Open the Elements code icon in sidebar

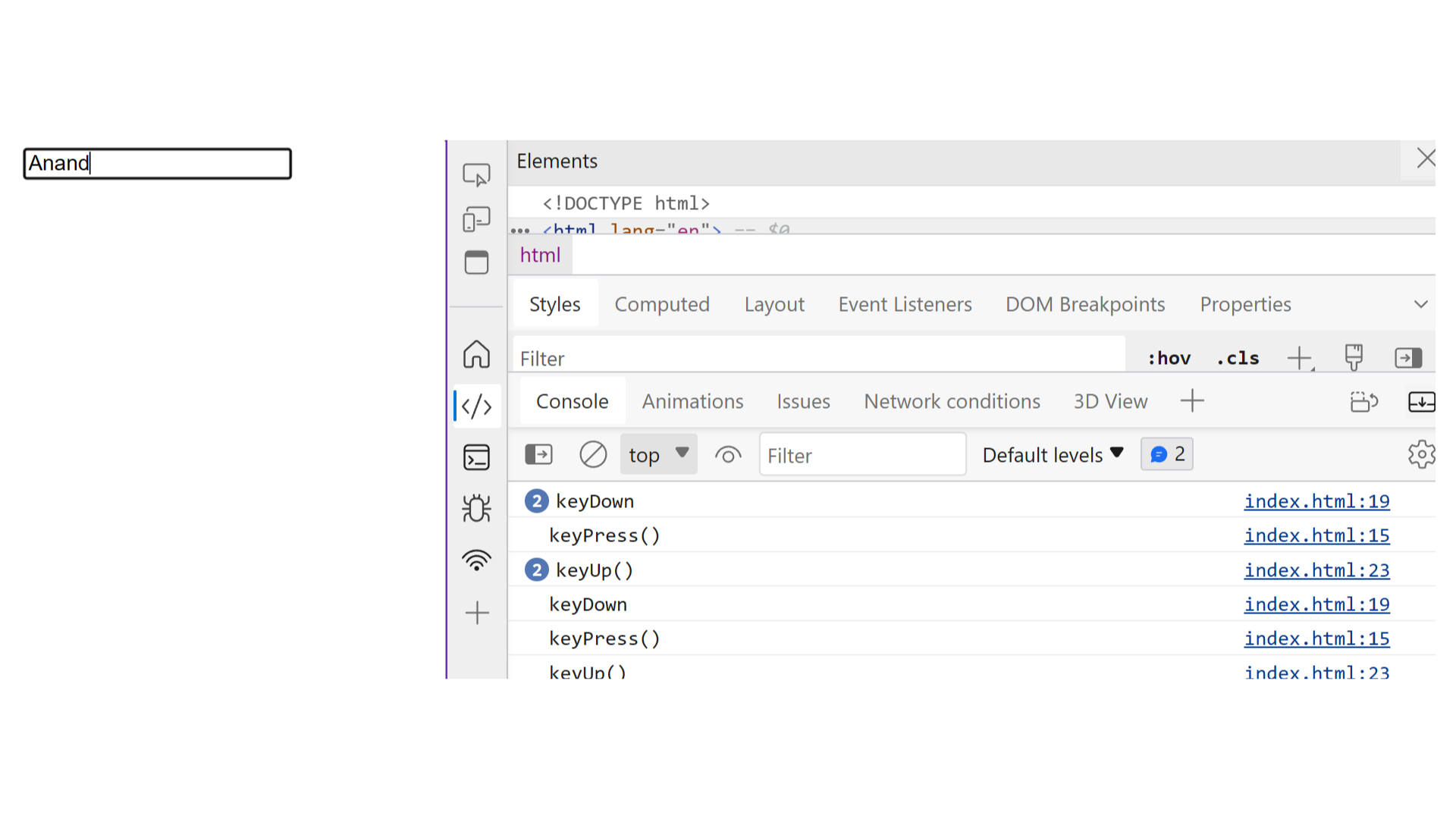click(x=476, y=406)
